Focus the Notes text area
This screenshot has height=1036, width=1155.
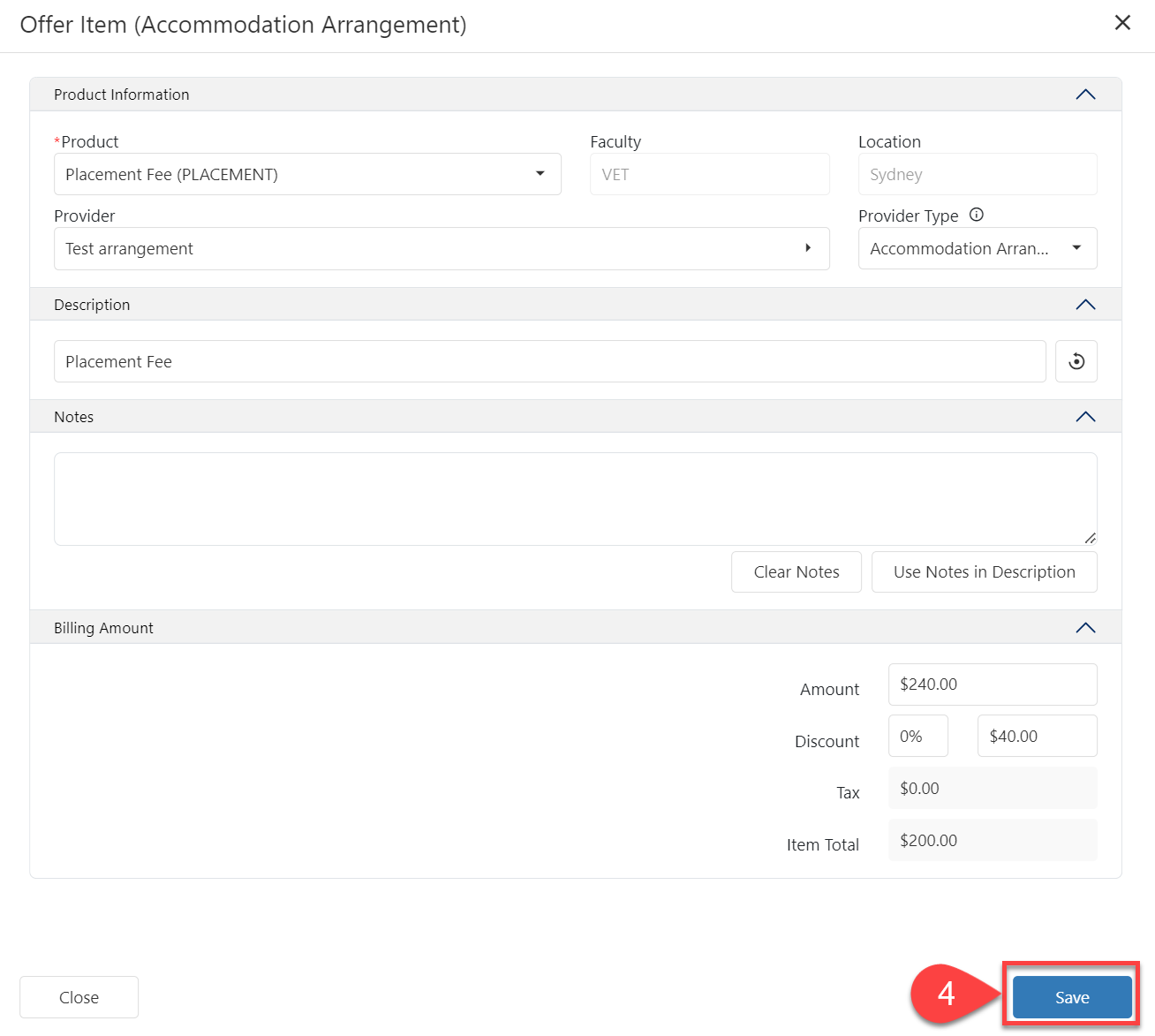coord(574,499)
